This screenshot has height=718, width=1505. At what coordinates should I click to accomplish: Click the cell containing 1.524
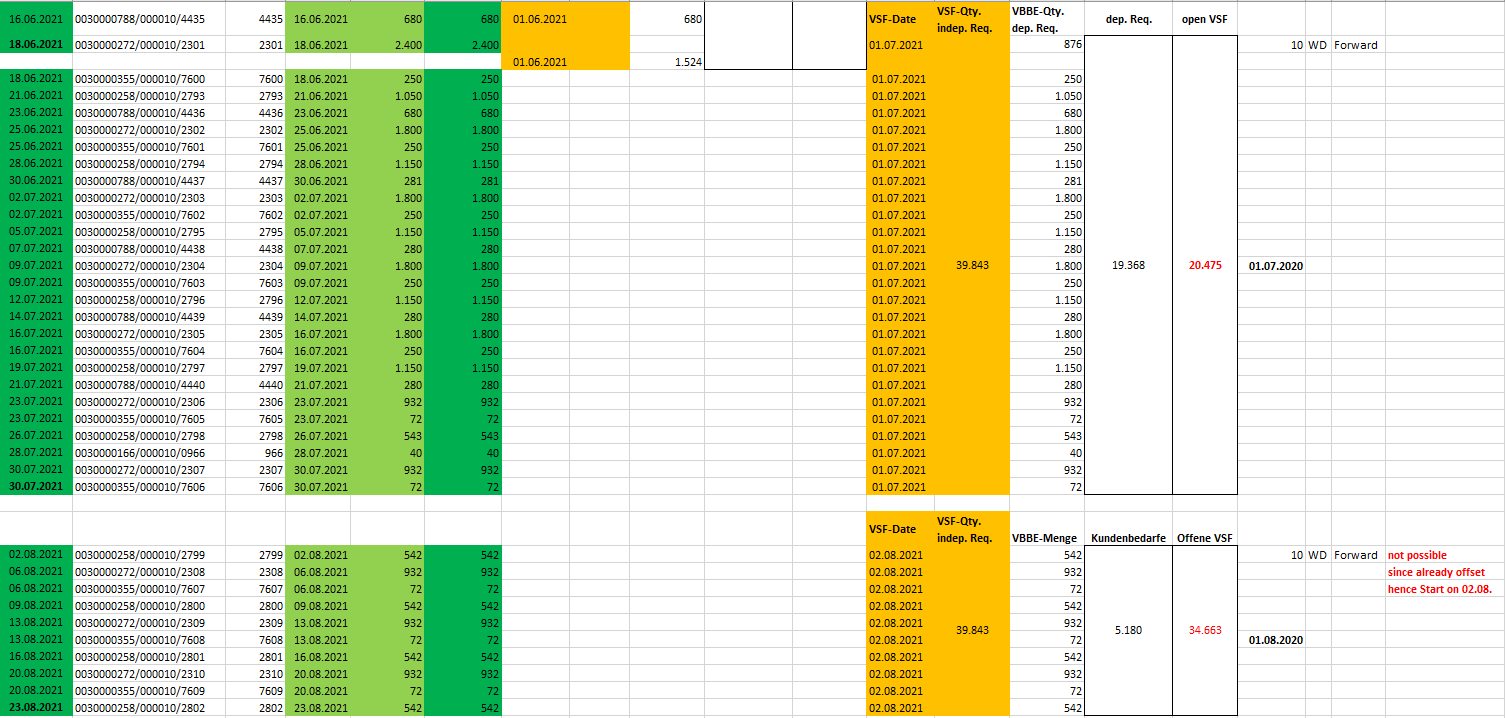click(666, 62)
